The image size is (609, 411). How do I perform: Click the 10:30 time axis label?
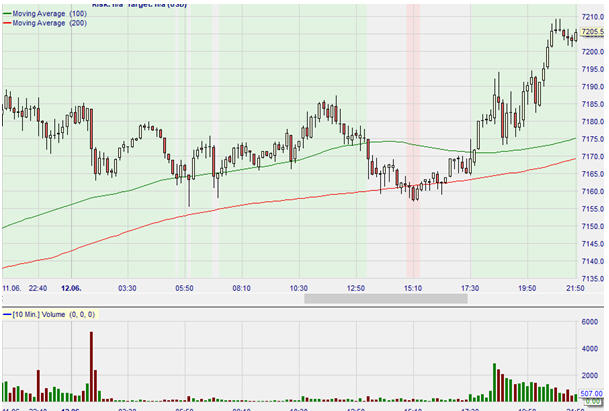[299, 288]
